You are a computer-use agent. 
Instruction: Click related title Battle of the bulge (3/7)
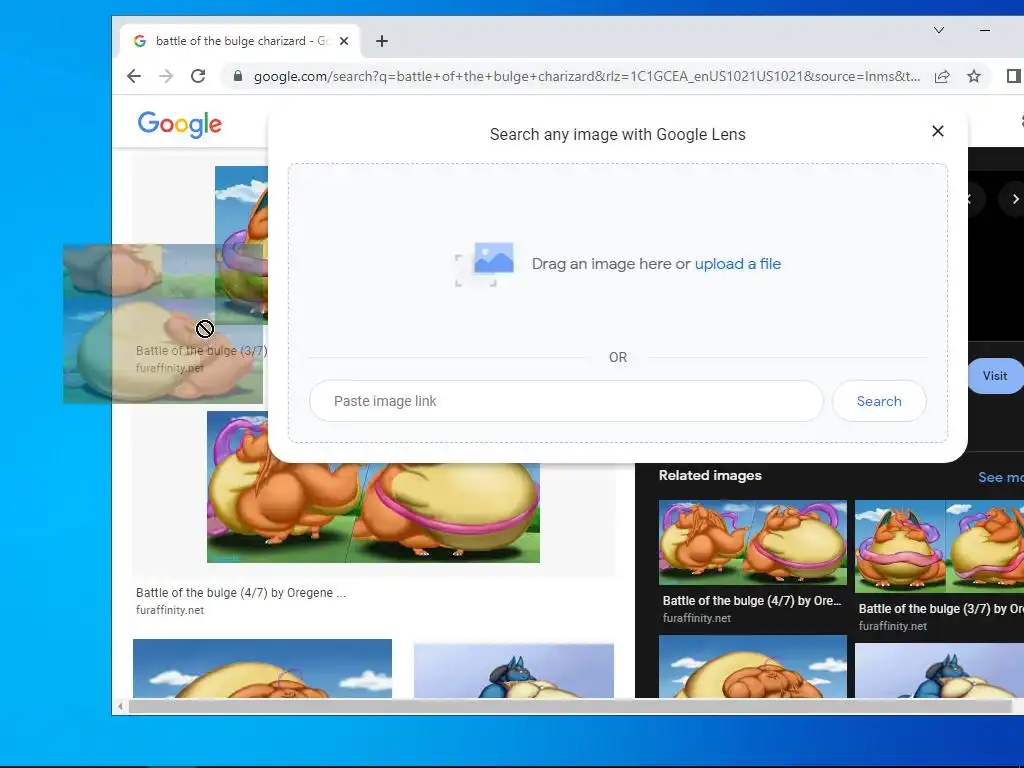click(x=940, y=609)
